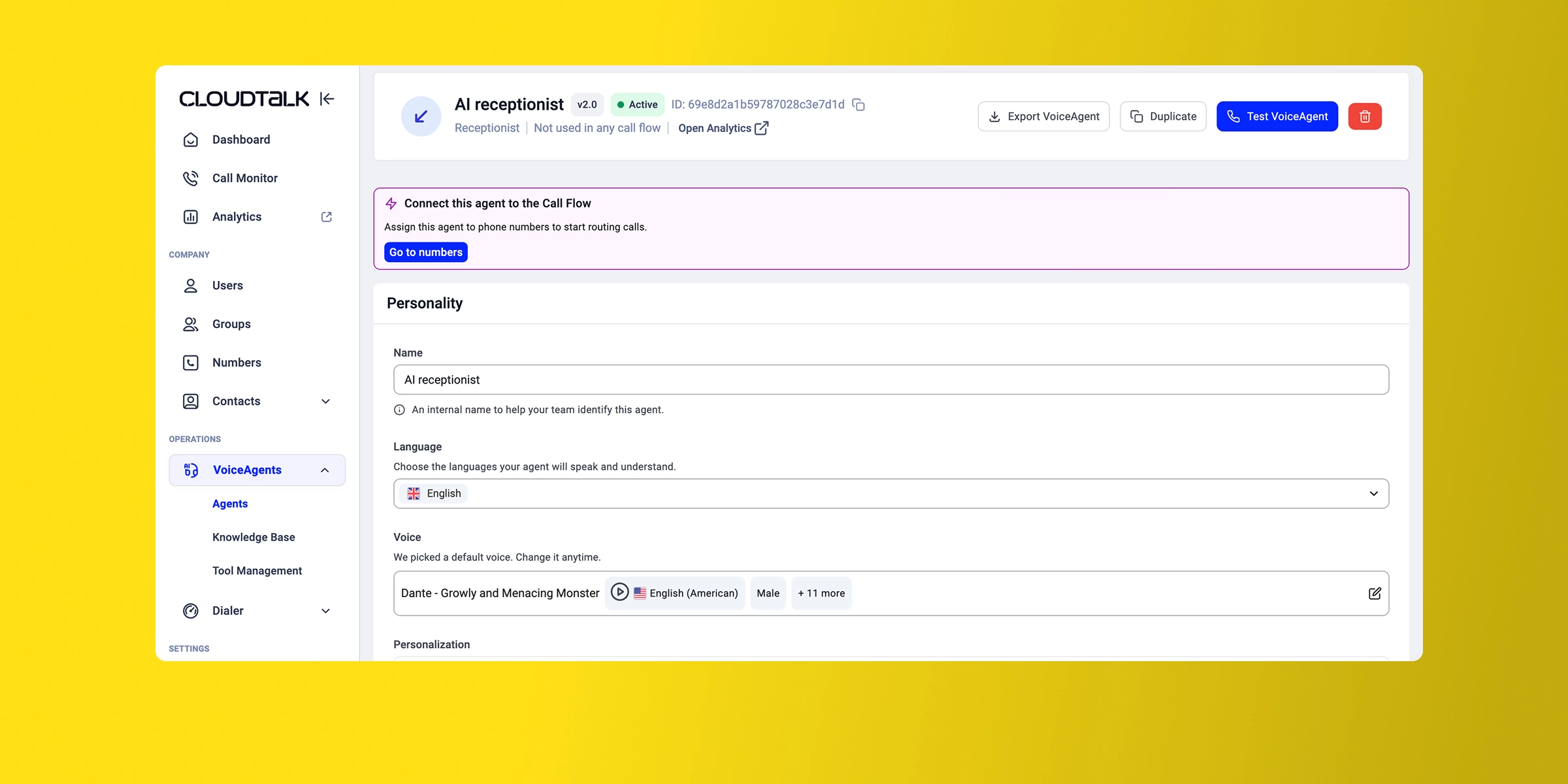Edit the voice with the pencil icon
This screenshot has width=1568, height=784.
point(1375,593)
